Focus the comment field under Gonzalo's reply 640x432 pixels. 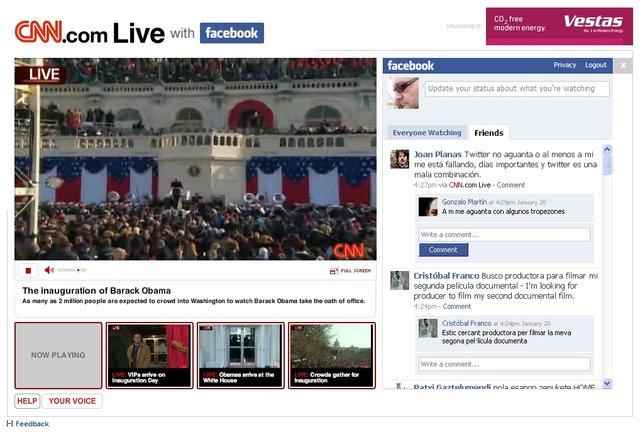[504, 235]
